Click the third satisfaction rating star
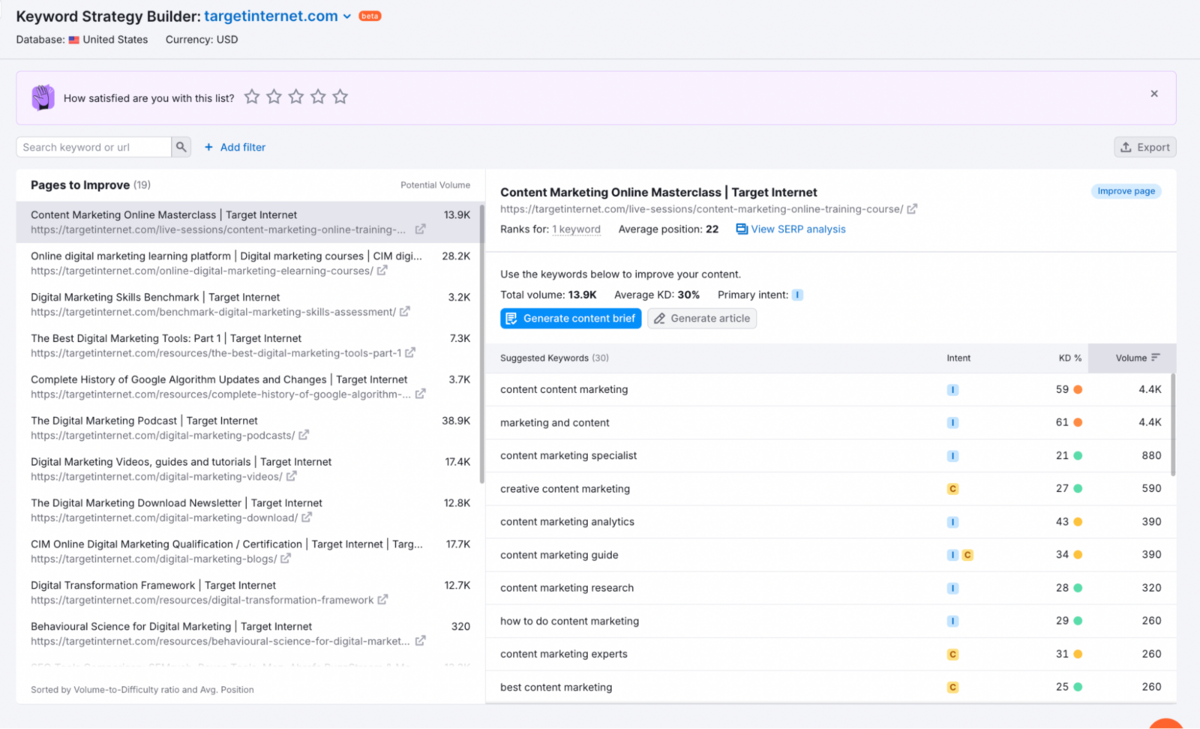The width and height of the screenshot is (1200, 729). (x=296, y=97)
